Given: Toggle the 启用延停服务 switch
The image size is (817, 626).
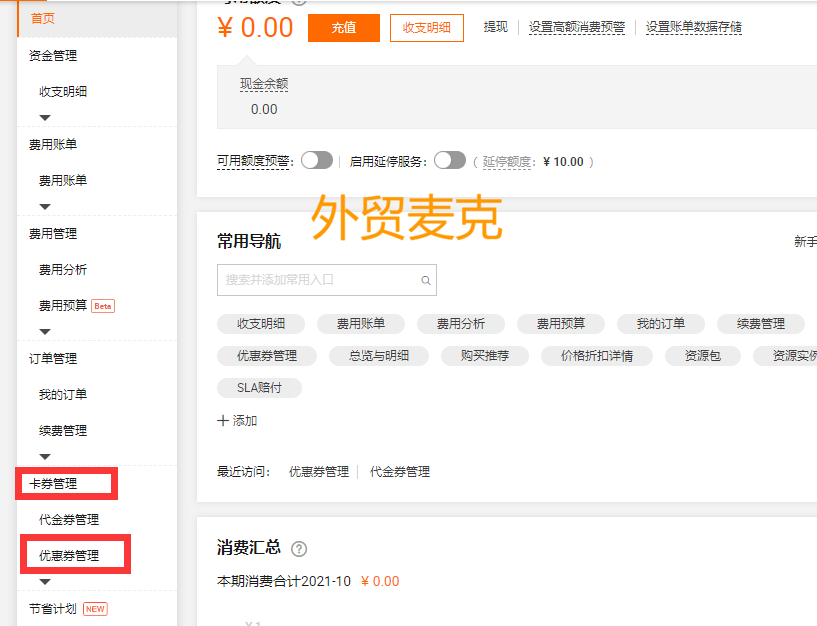Looking at the screenshot, I should pyautogui.click(x=450, y=160).
